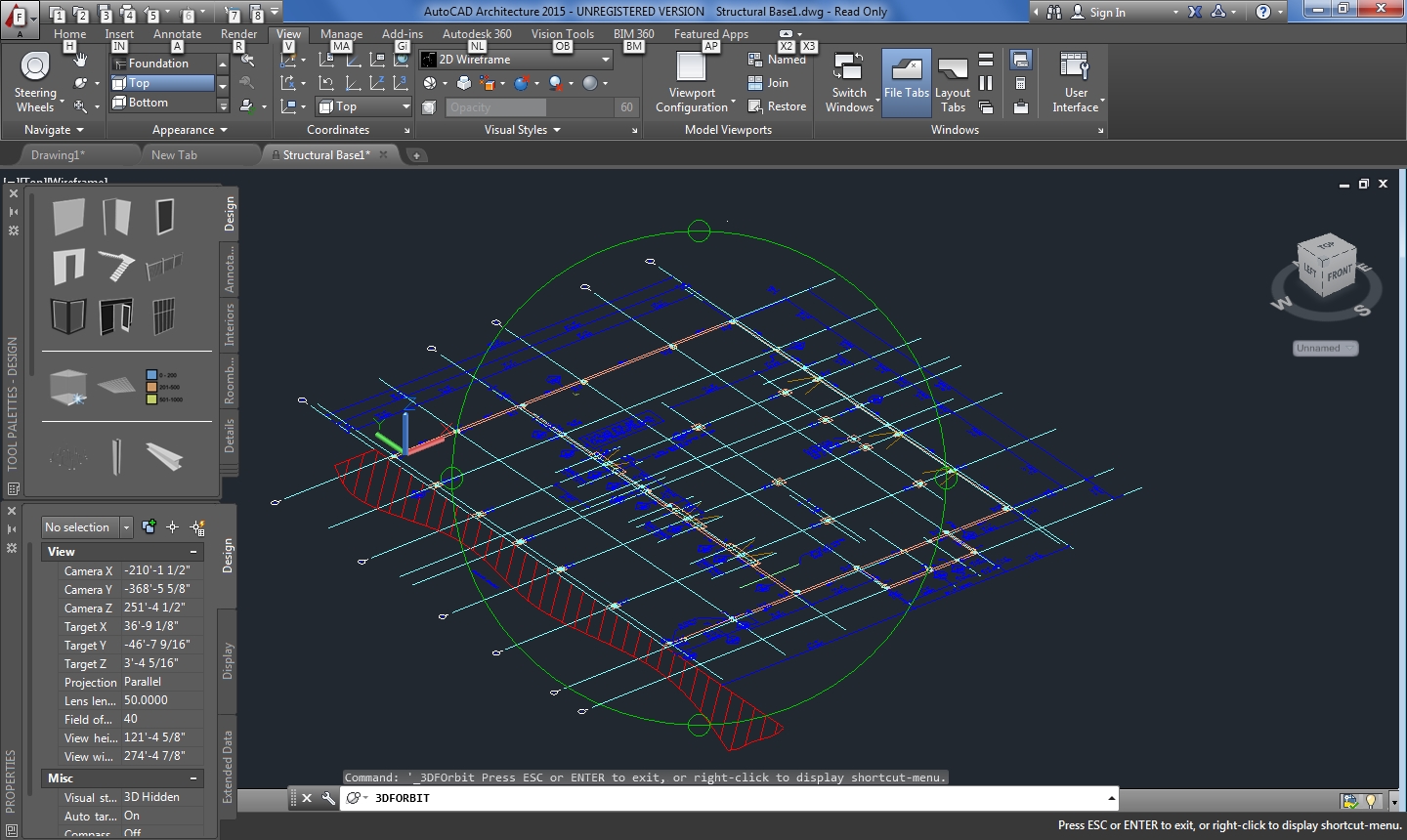Select the Space tool in tool palette
Viewport: 1407px width, 840px height.
click(x=68, y=386)
